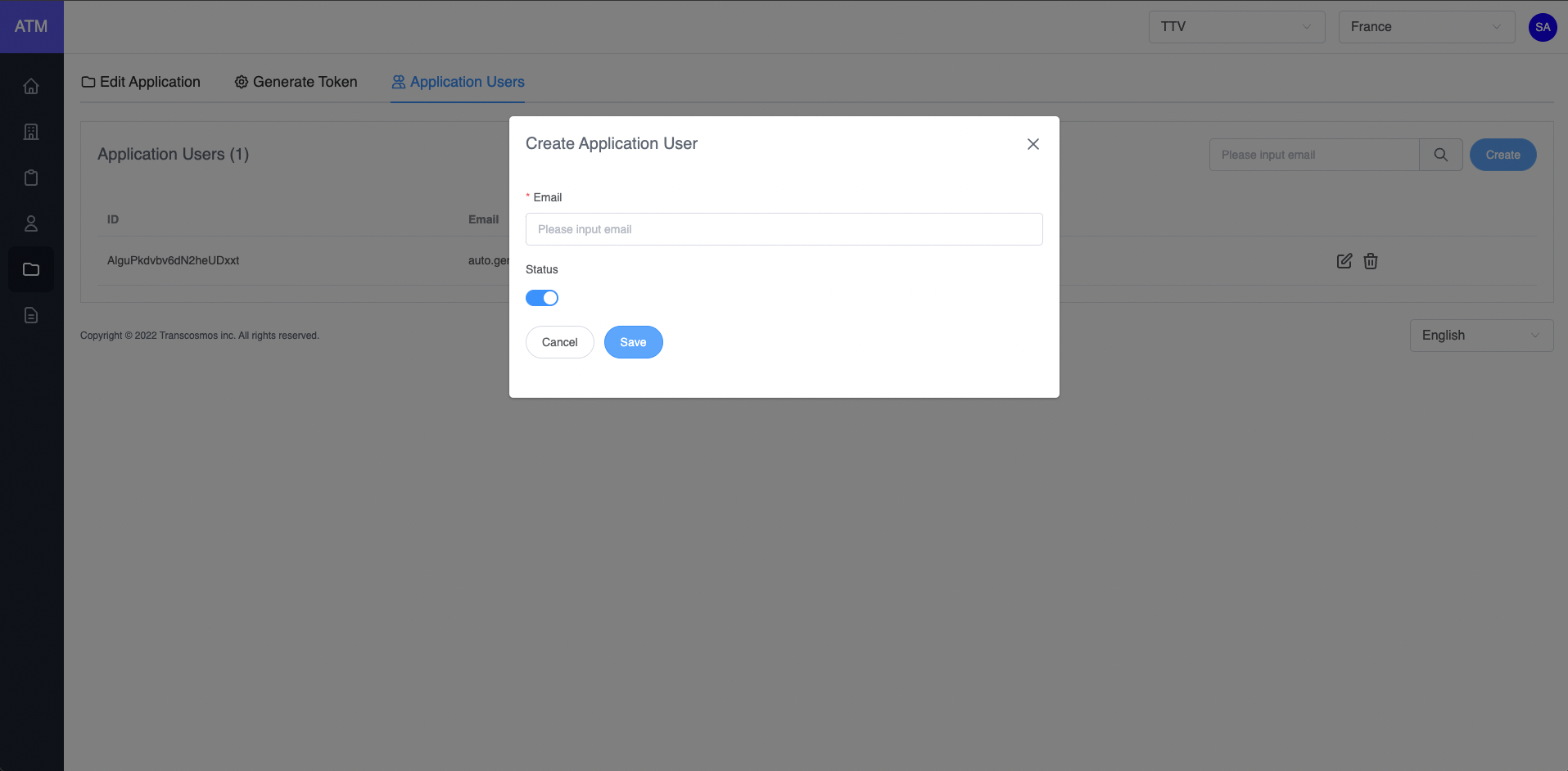Click the document icon in sidebar
The height and width of the screenshot is (771, 1568).
pyautogui.click(x=31, y=315)
